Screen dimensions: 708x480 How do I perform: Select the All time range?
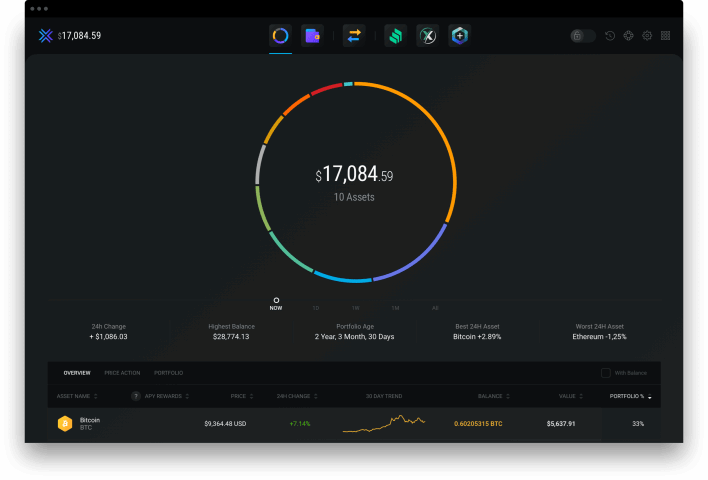pyautogui.click(x=435, y=308)
